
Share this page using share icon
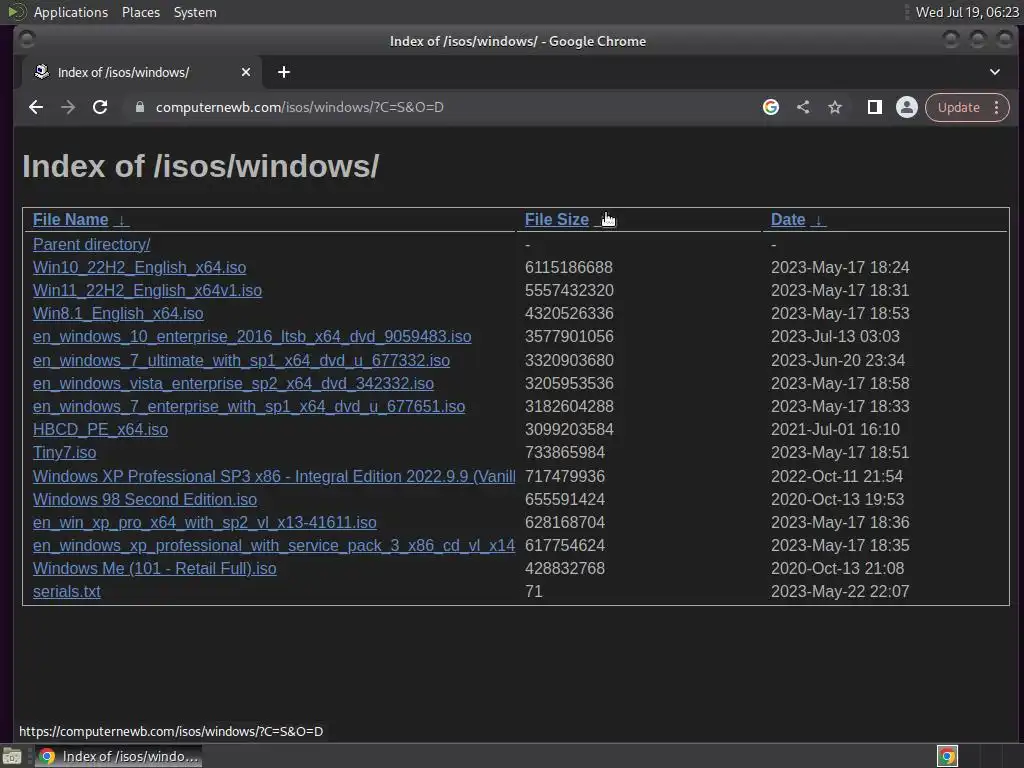pyautogui.click(x=803, y=107)
